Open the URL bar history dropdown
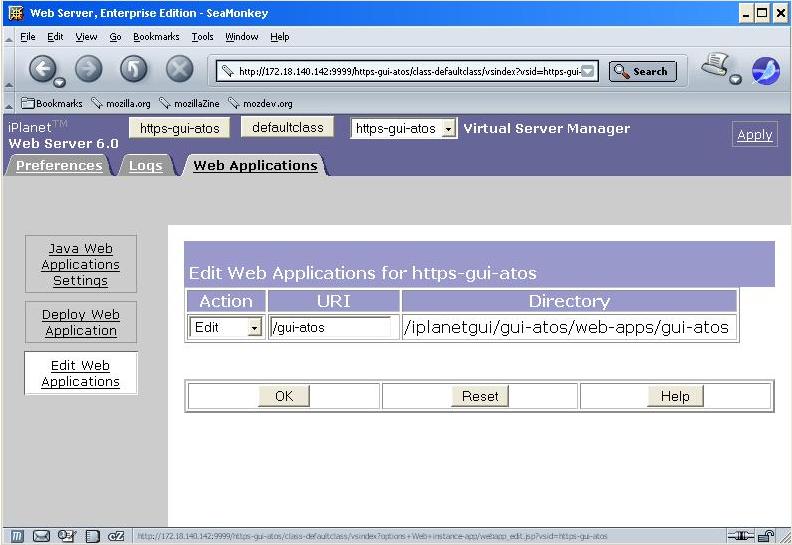Screen dimensions: 792x545 click(587, 71)
